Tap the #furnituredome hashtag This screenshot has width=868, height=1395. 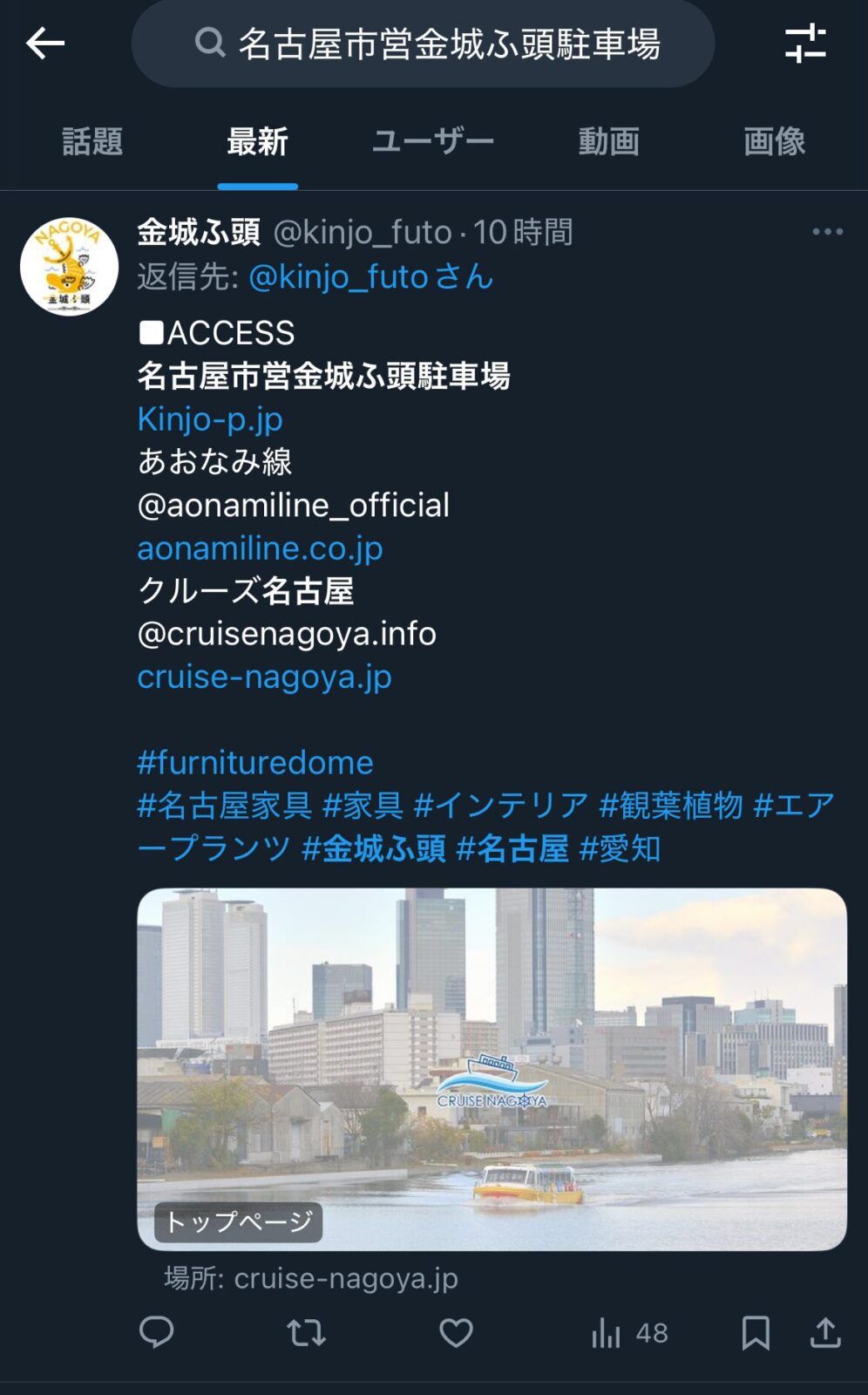pyautogui.click(x=255, y=763)
